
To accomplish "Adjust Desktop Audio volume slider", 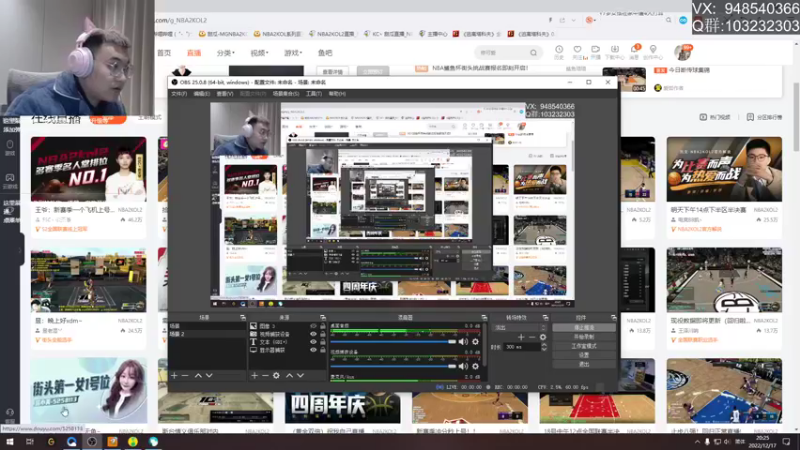I will (x=393, y=341).
